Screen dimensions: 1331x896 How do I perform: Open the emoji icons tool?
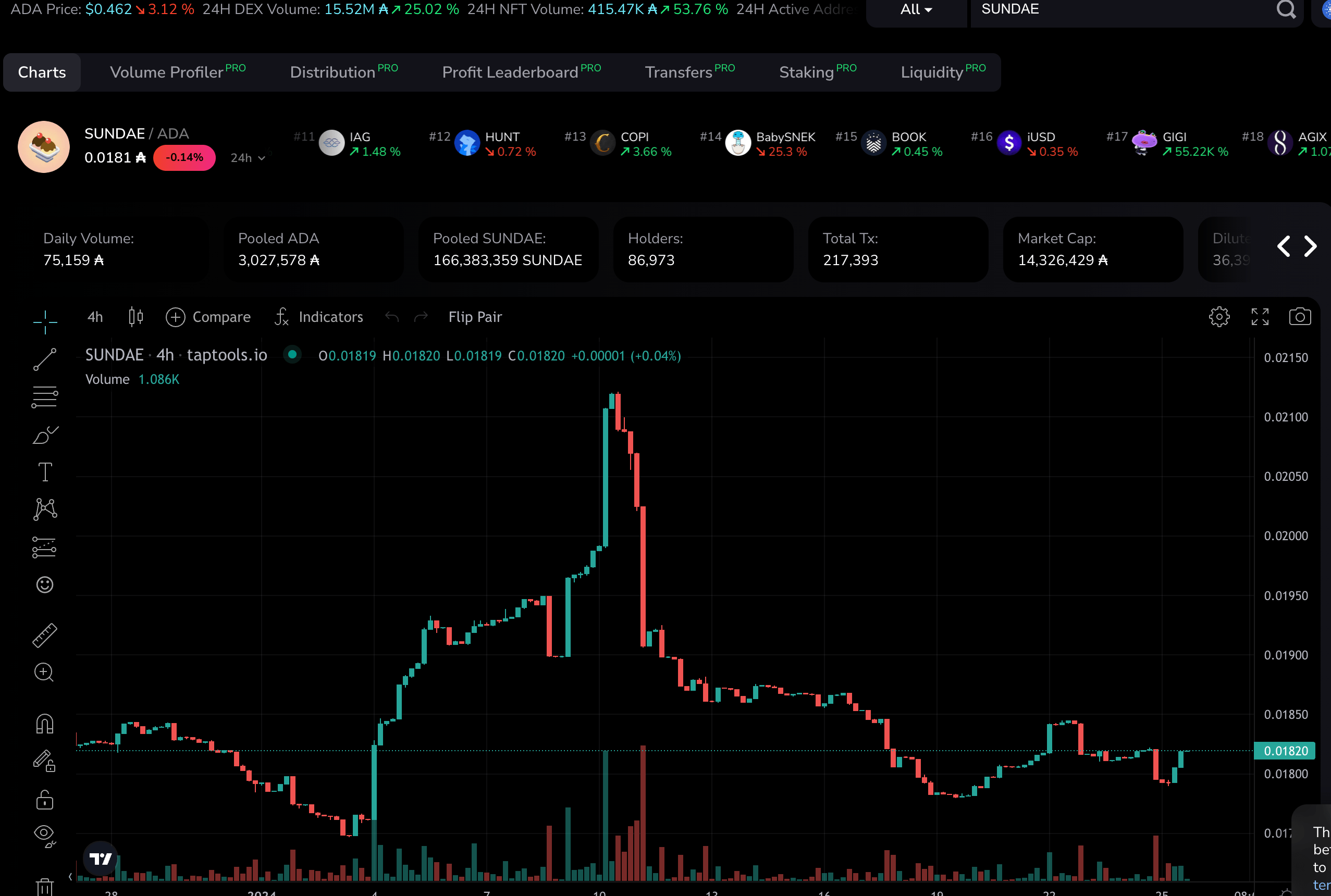pyautogui.click(x=45, y=584)
